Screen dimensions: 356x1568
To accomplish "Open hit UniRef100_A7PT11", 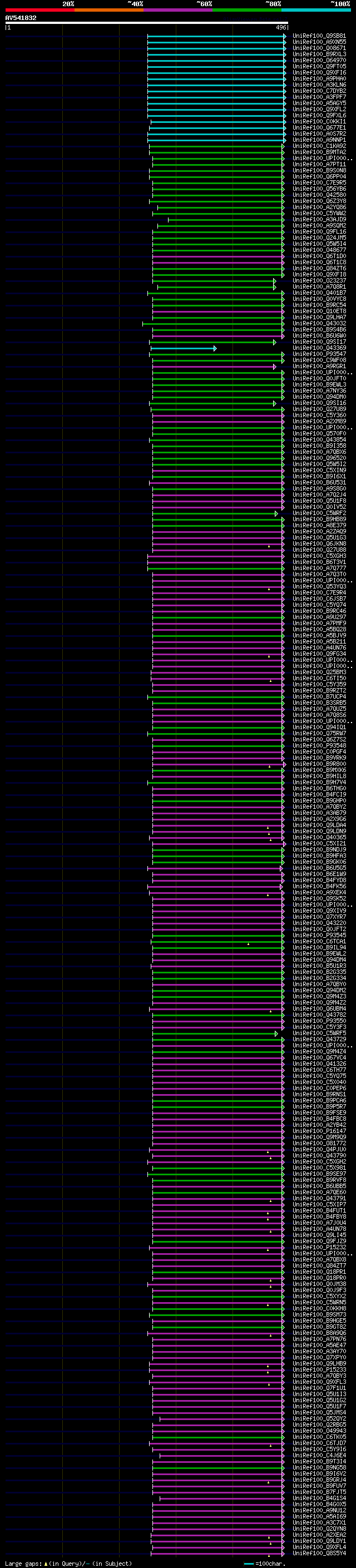I will click(x=319, y=165).
